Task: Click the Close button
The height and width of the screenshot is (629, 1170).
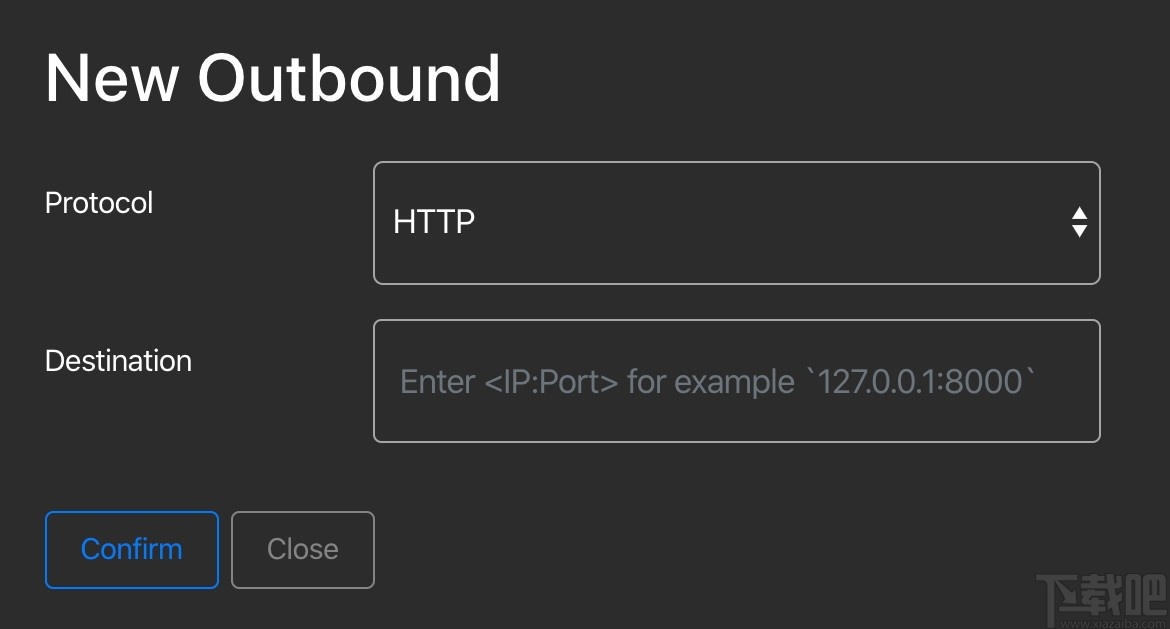Action: [x=302, y=549]
